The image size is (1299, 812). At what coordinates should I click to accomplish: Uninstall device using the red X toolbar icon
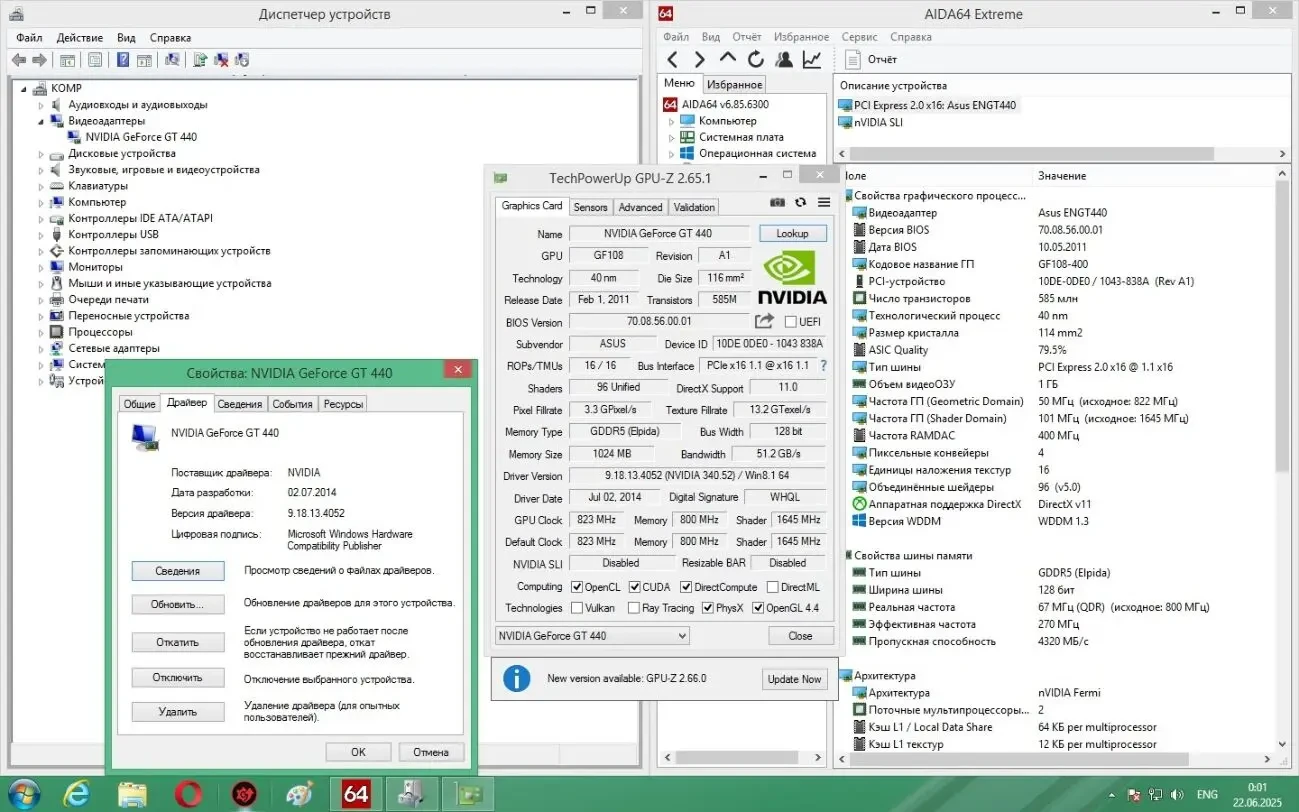pyautogui.click(x=221, y=60)
